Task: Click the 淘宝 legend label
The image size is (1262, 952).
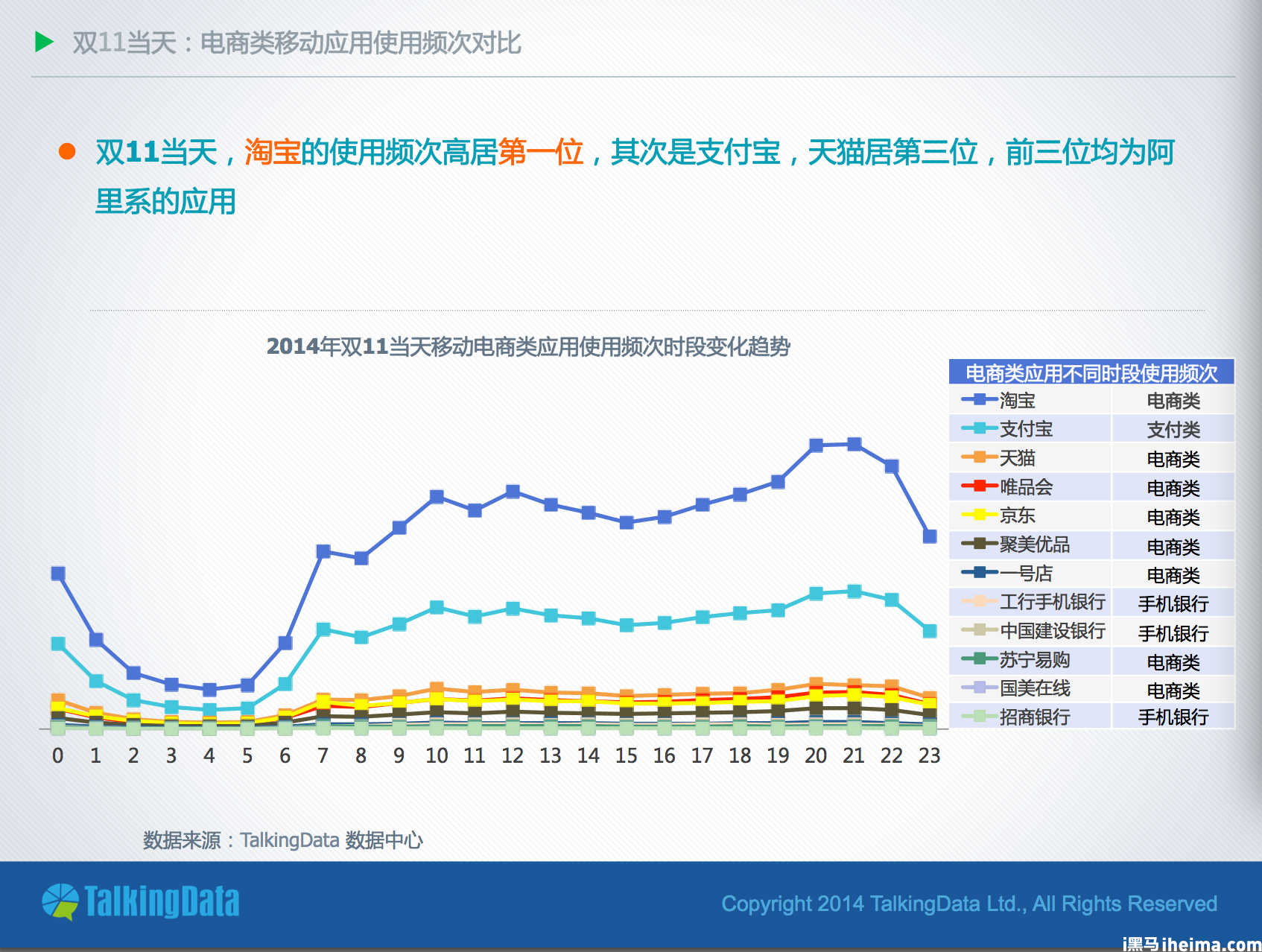Action: coord(1017,401)
